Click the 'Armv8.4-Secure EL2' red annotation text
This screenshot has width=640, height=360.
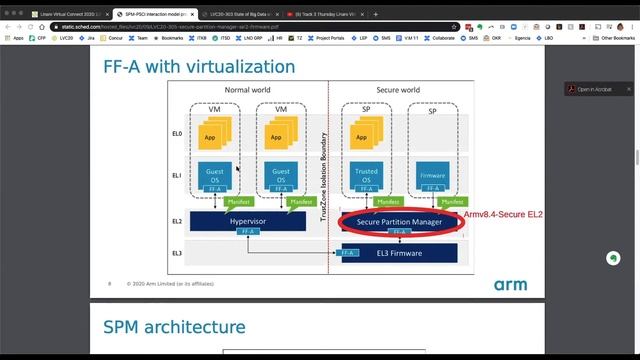pyautogui.click(x=503, y=214)
